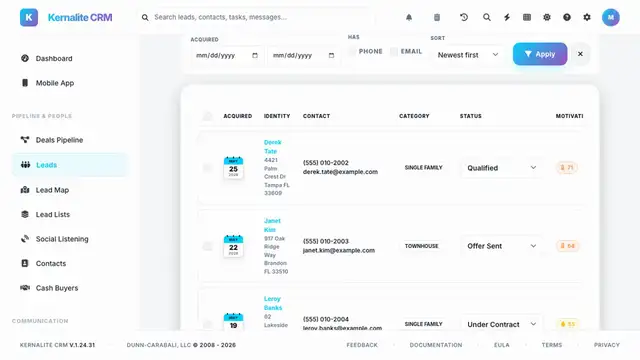The image size is (640, 360).
Task: Click phone number (555) 010-2002
Action: point(326,163)
